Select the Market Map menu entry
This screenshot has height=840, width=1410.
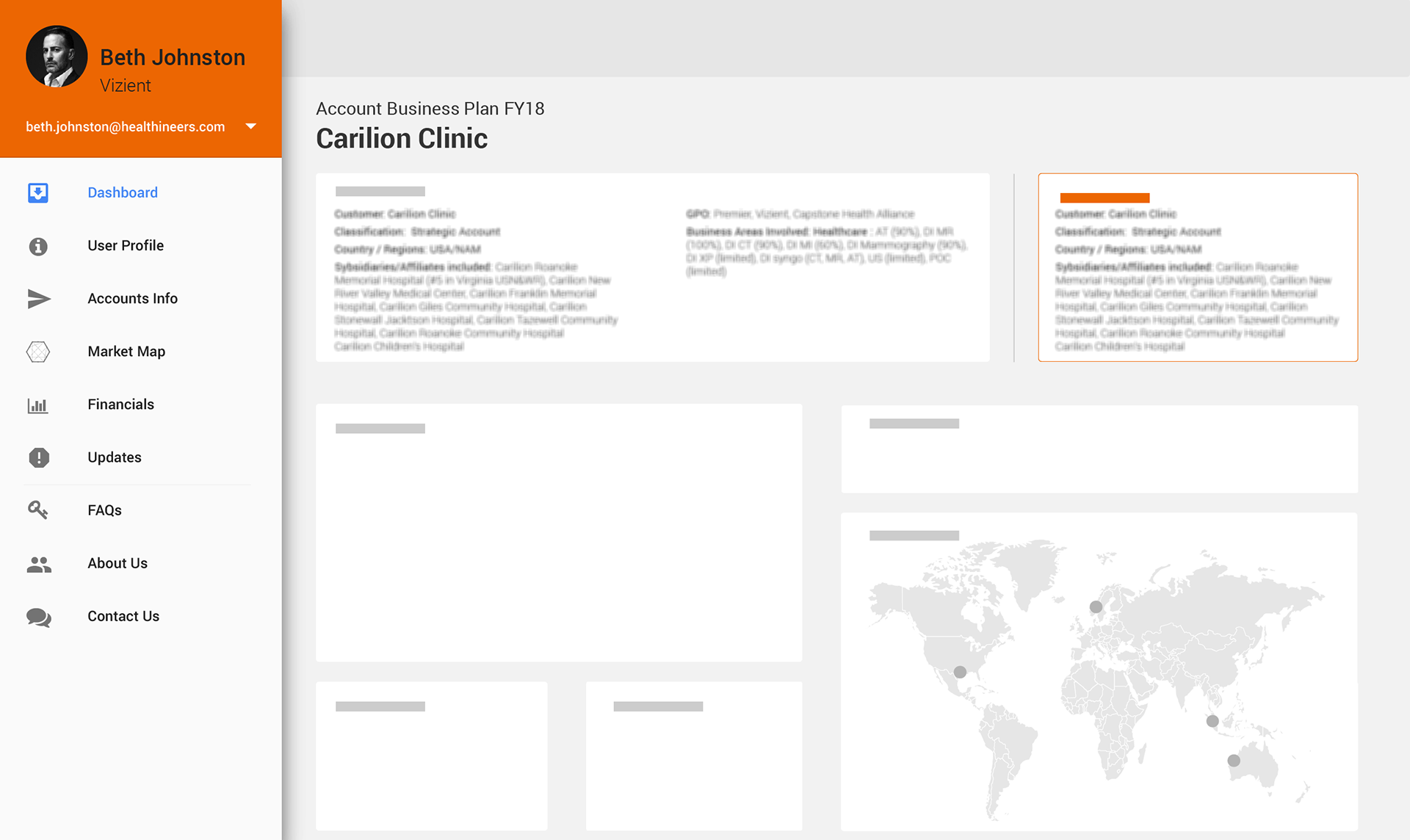[x=126, y=351]
